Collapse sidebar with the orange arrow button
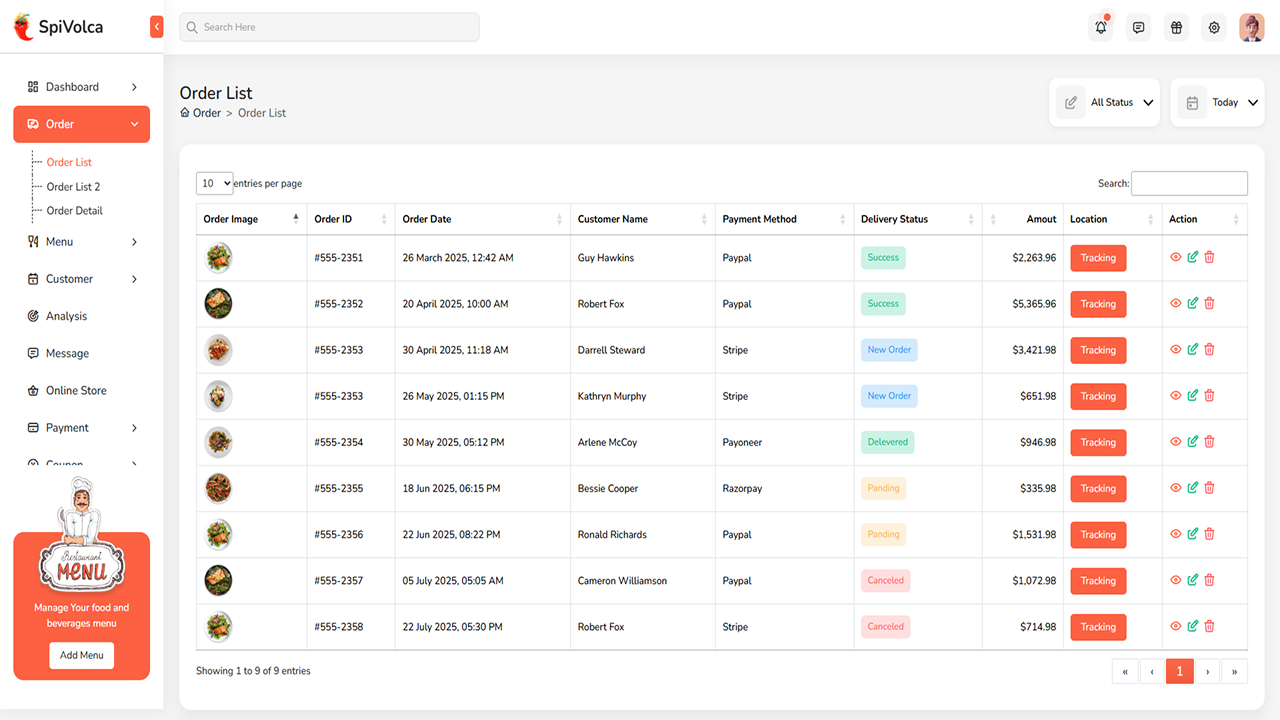Viewport: 1280px width, 720px height. pyautogui.click(x=156, y=27)
